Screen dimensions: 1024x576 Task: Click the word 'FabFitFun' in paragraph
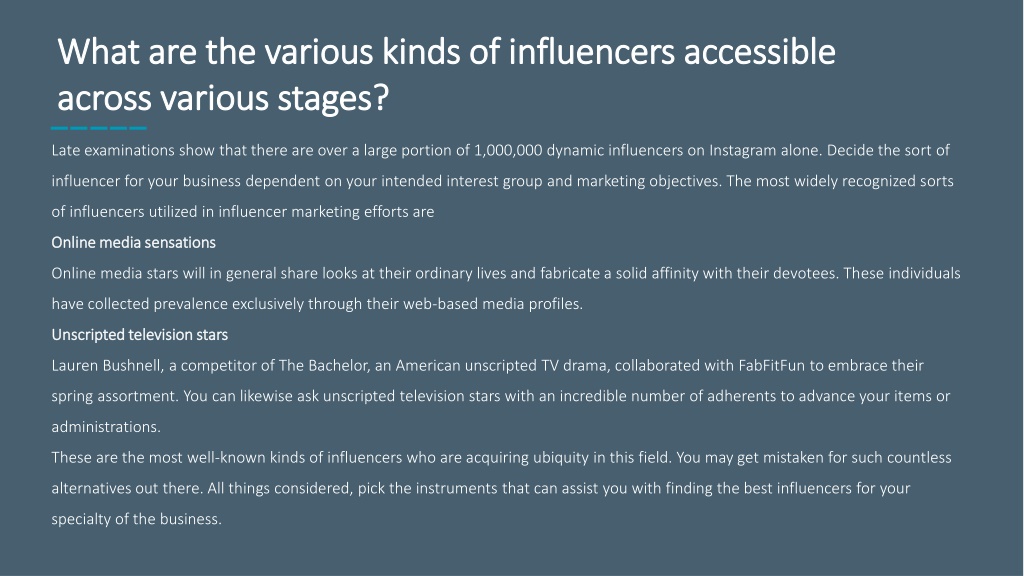click(771, 365)
